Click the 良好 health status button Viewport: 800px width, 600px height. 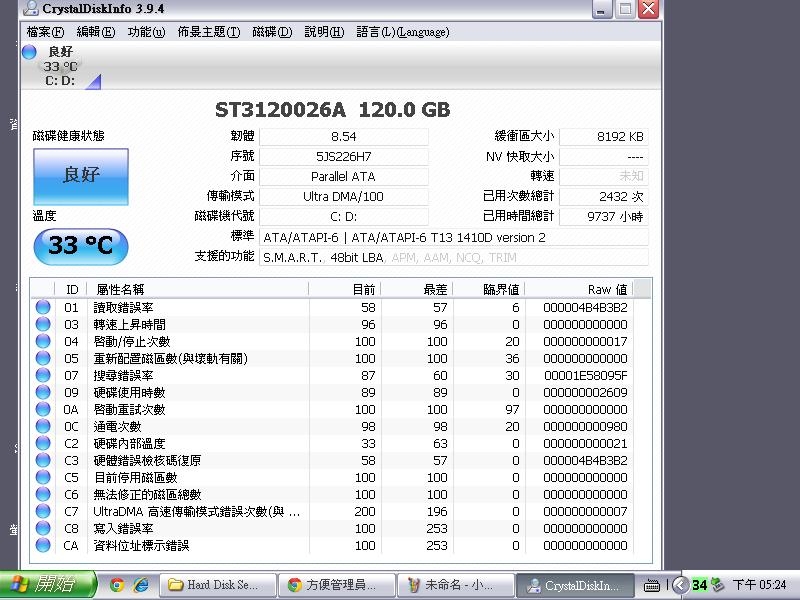click(x=81, y=176)
